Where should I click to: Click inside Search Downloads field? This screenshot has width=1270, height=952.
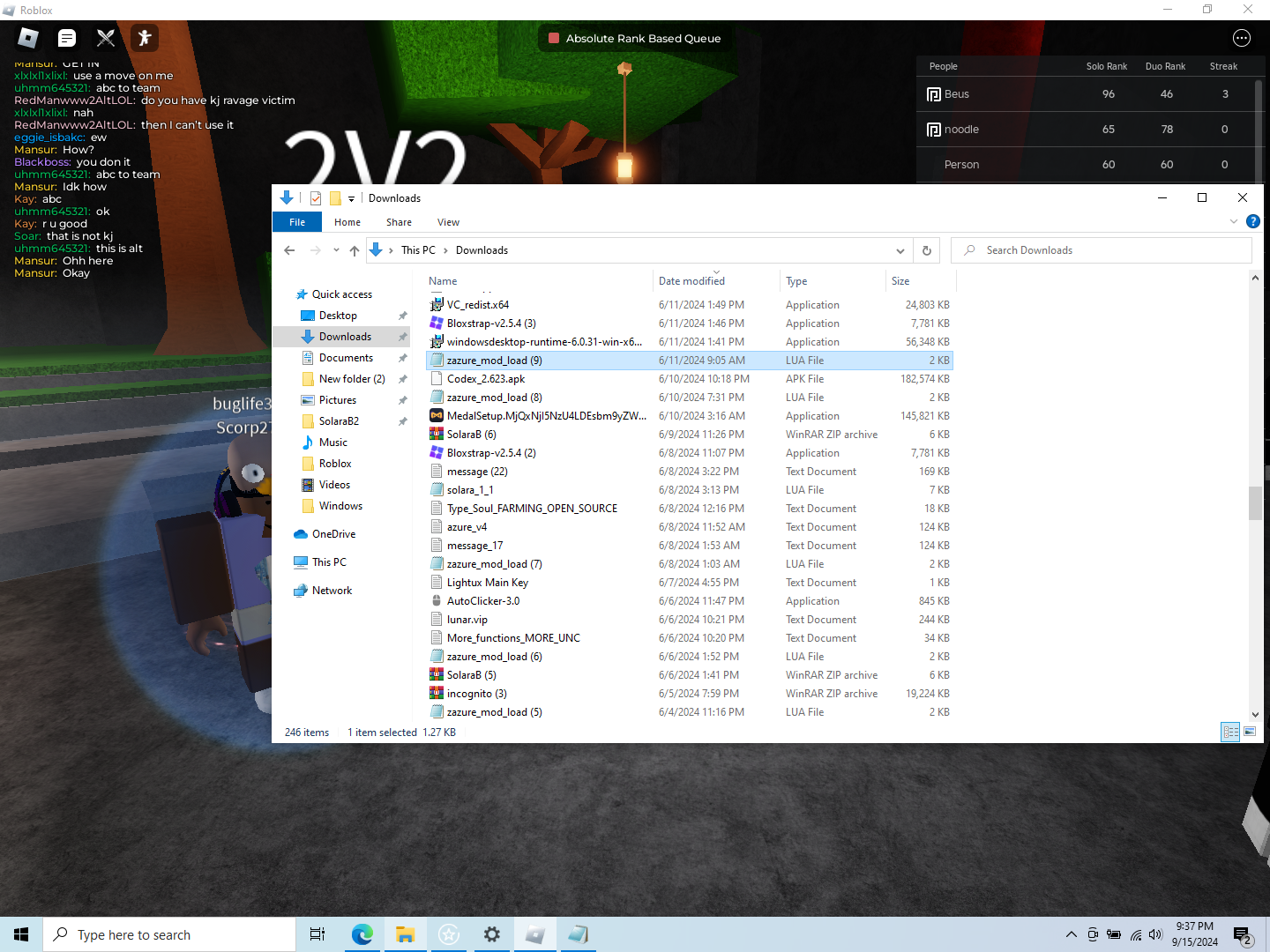click(x=1101, y=250)
